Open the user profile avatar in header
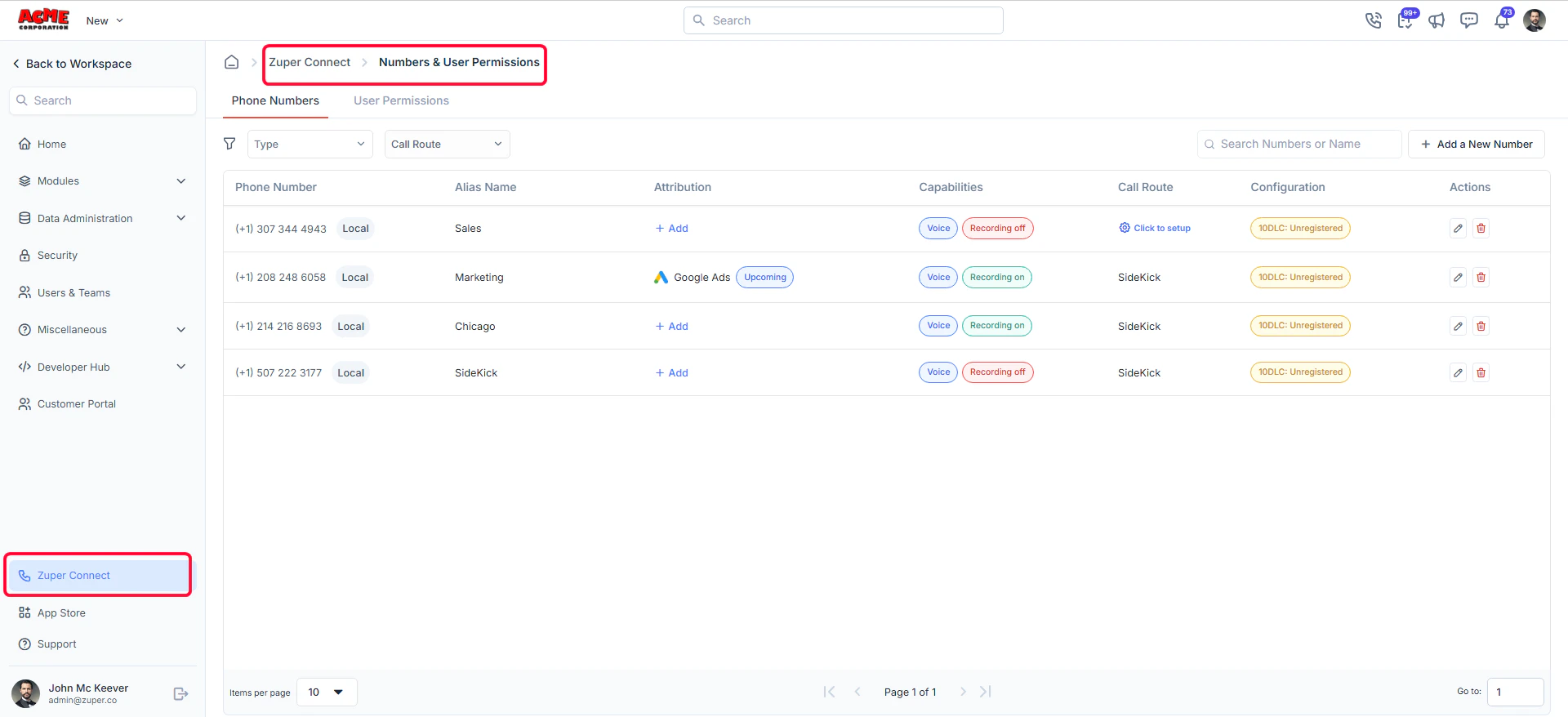1568x717 pixels. pos(1535,20)
